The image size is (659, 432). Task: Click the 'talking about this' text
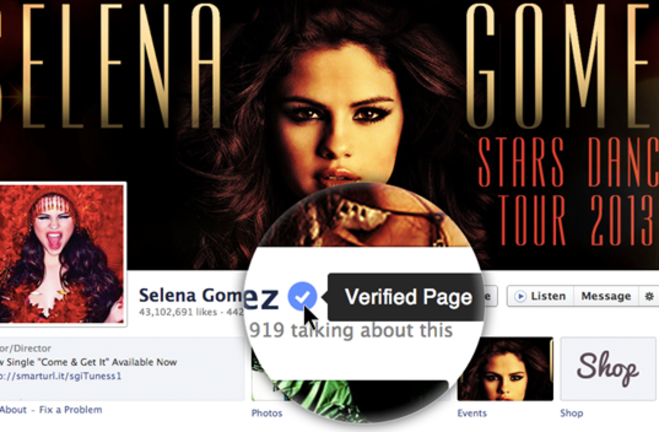point(372,330)
